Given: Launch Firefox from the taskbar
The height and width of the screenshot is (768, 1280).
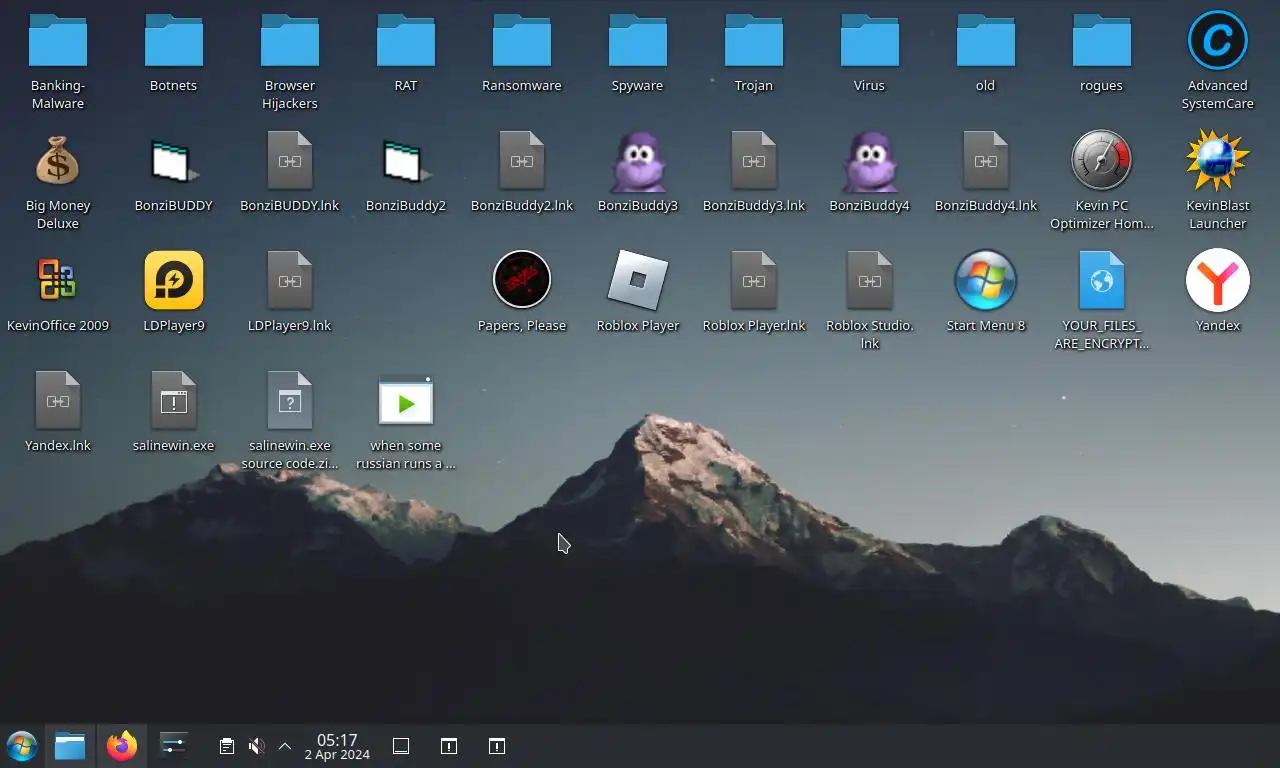Looking at the screenshot, I should click(122, 746).
